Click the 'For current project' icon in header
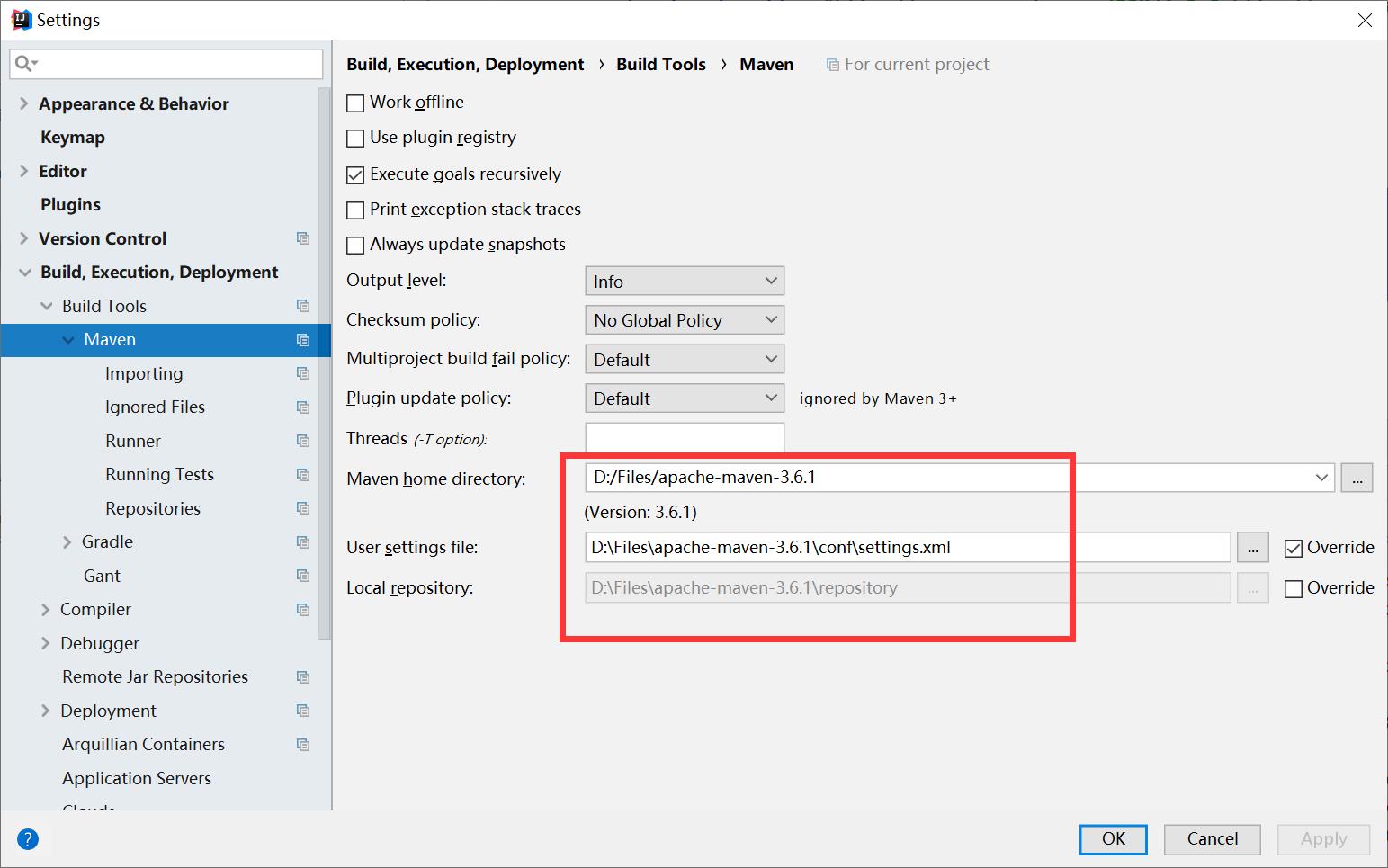 (x=833, y=65)
